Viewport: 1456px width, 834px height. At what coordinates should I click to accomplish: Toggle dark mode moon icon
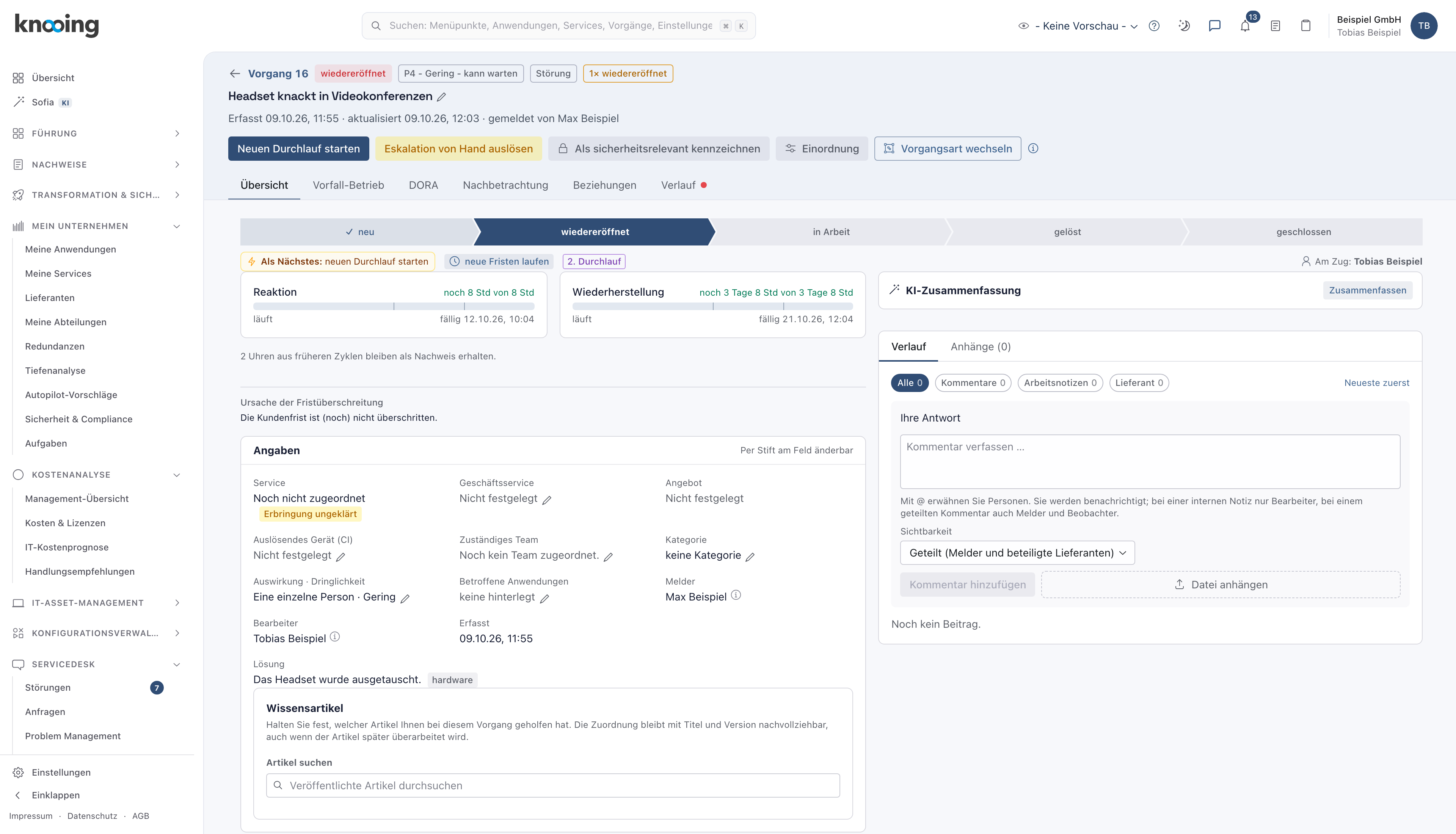(x=1185, y=26)
